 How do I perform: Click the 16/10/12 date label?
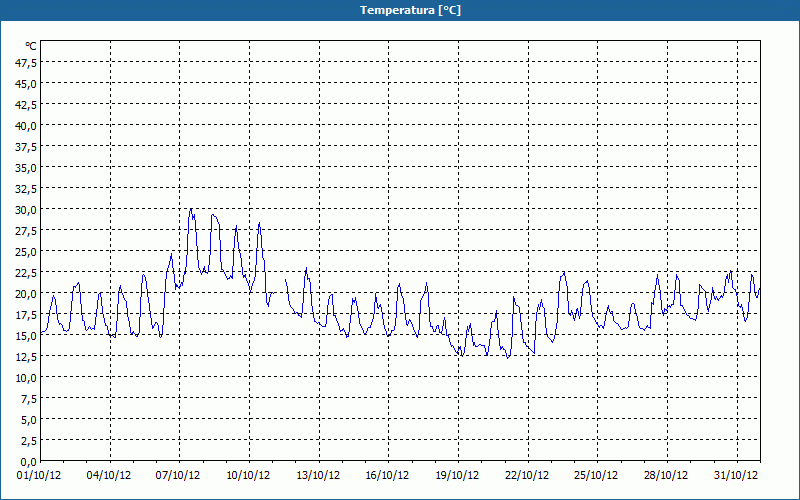tap(387, 476)
